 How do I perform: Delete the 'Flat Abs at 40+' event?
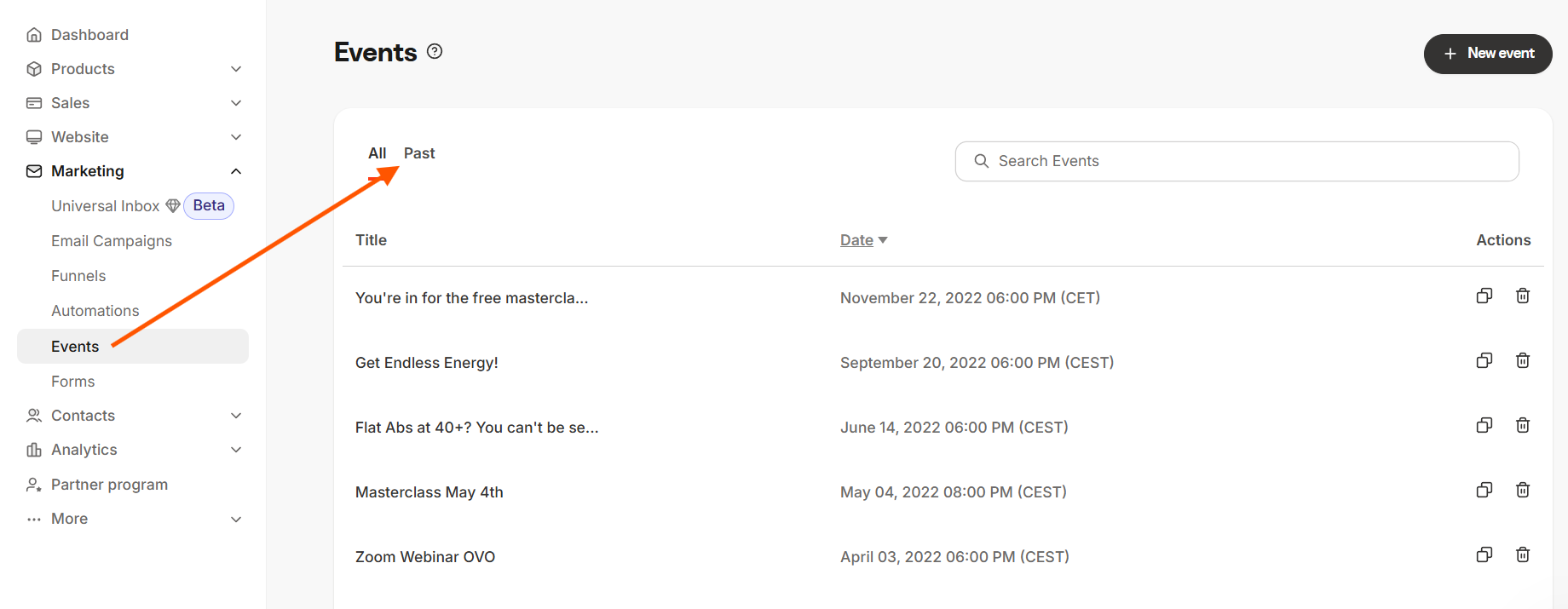point(1522,425)
